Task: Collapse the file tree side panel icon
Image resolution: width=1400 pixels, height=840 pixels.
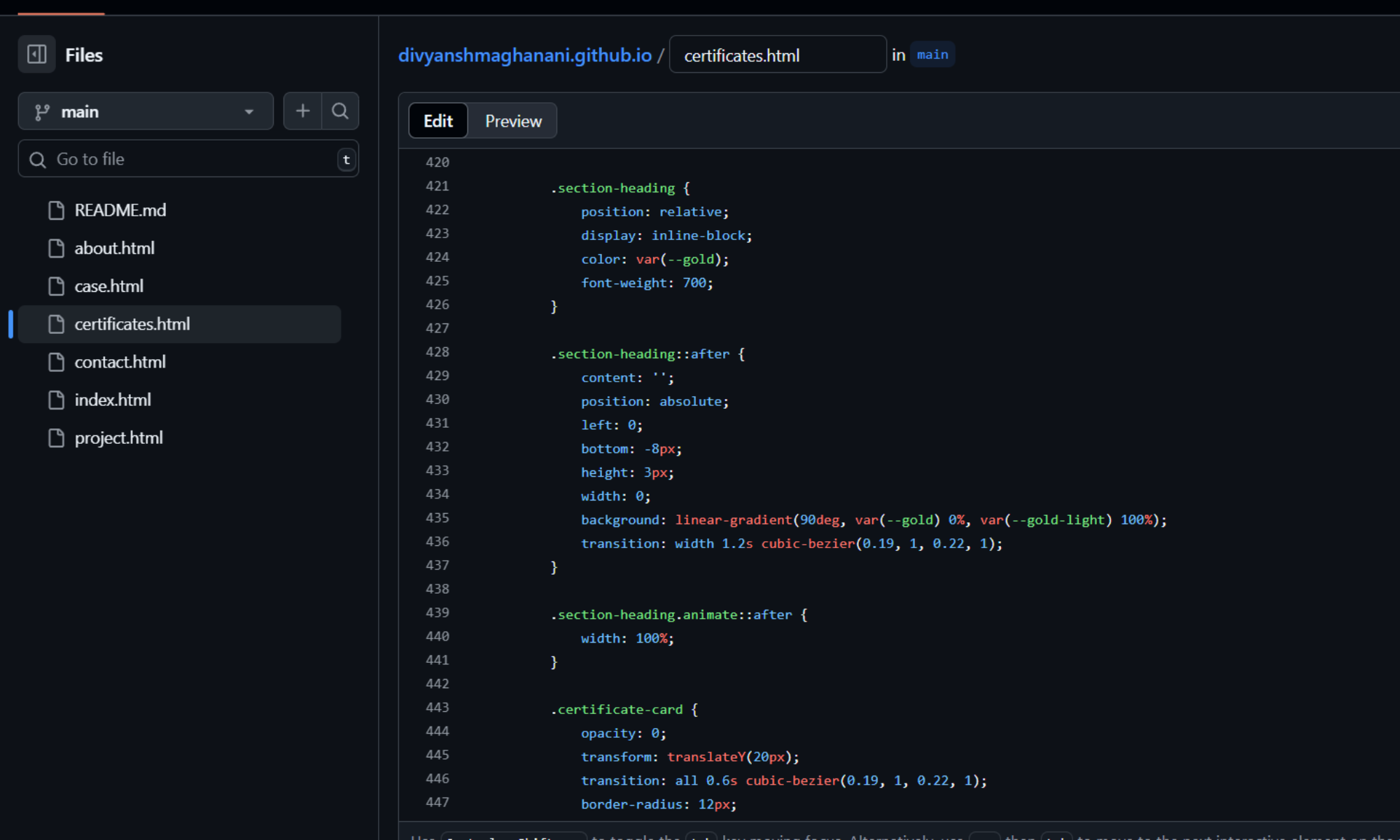Action: pos(36,55)
